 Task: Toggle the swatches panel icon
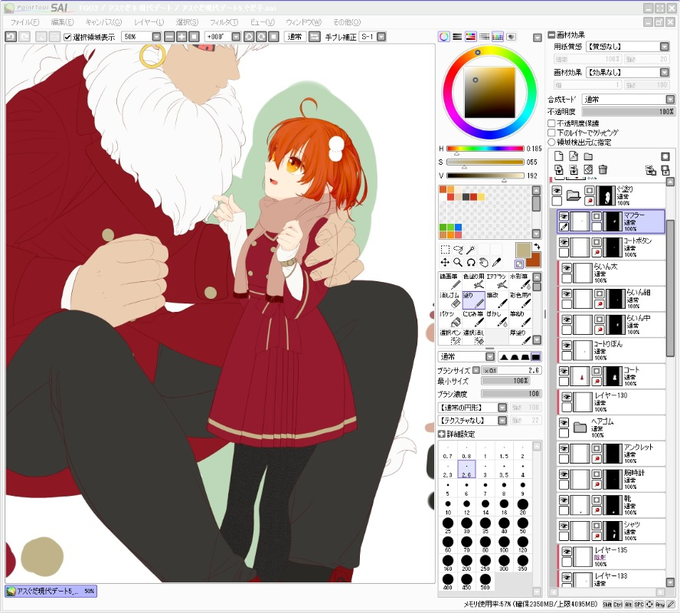[x=497, y=37]
